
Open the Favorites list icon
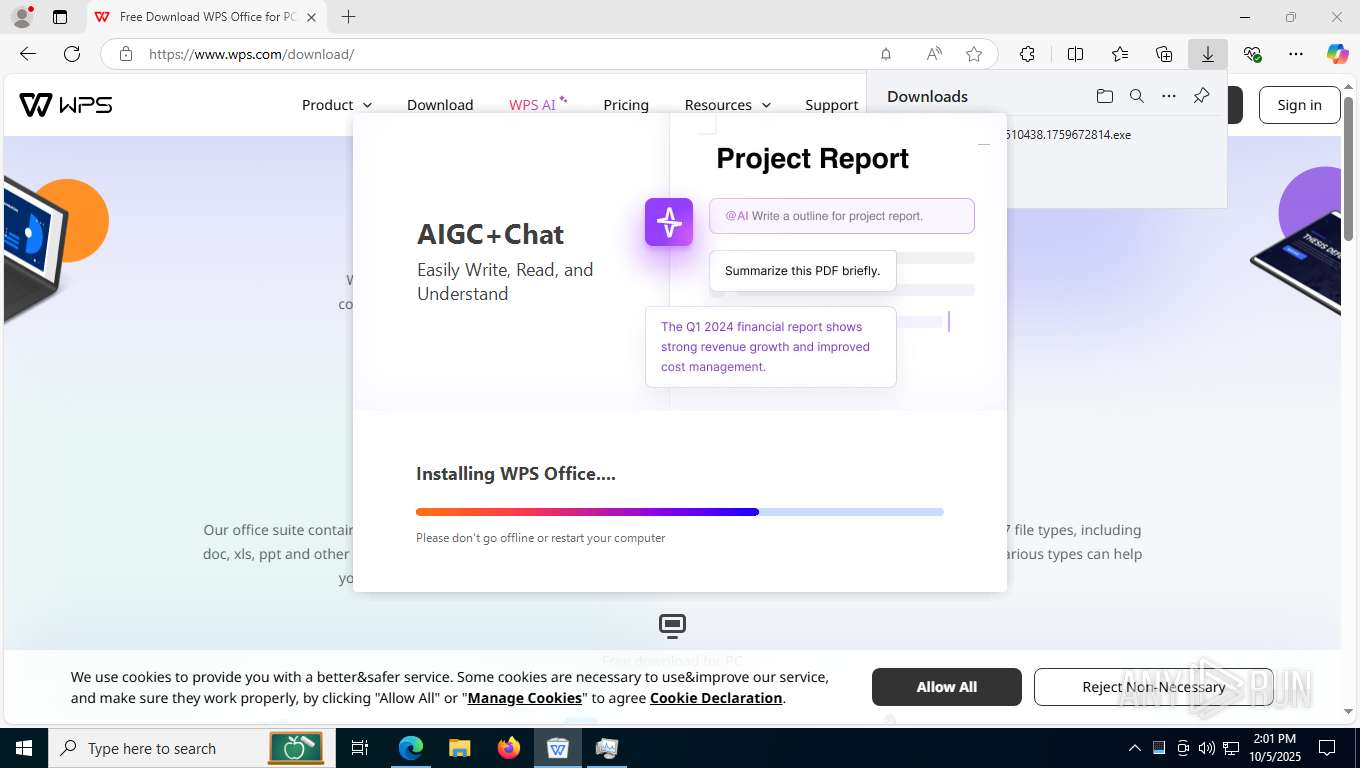[1120, 54]
